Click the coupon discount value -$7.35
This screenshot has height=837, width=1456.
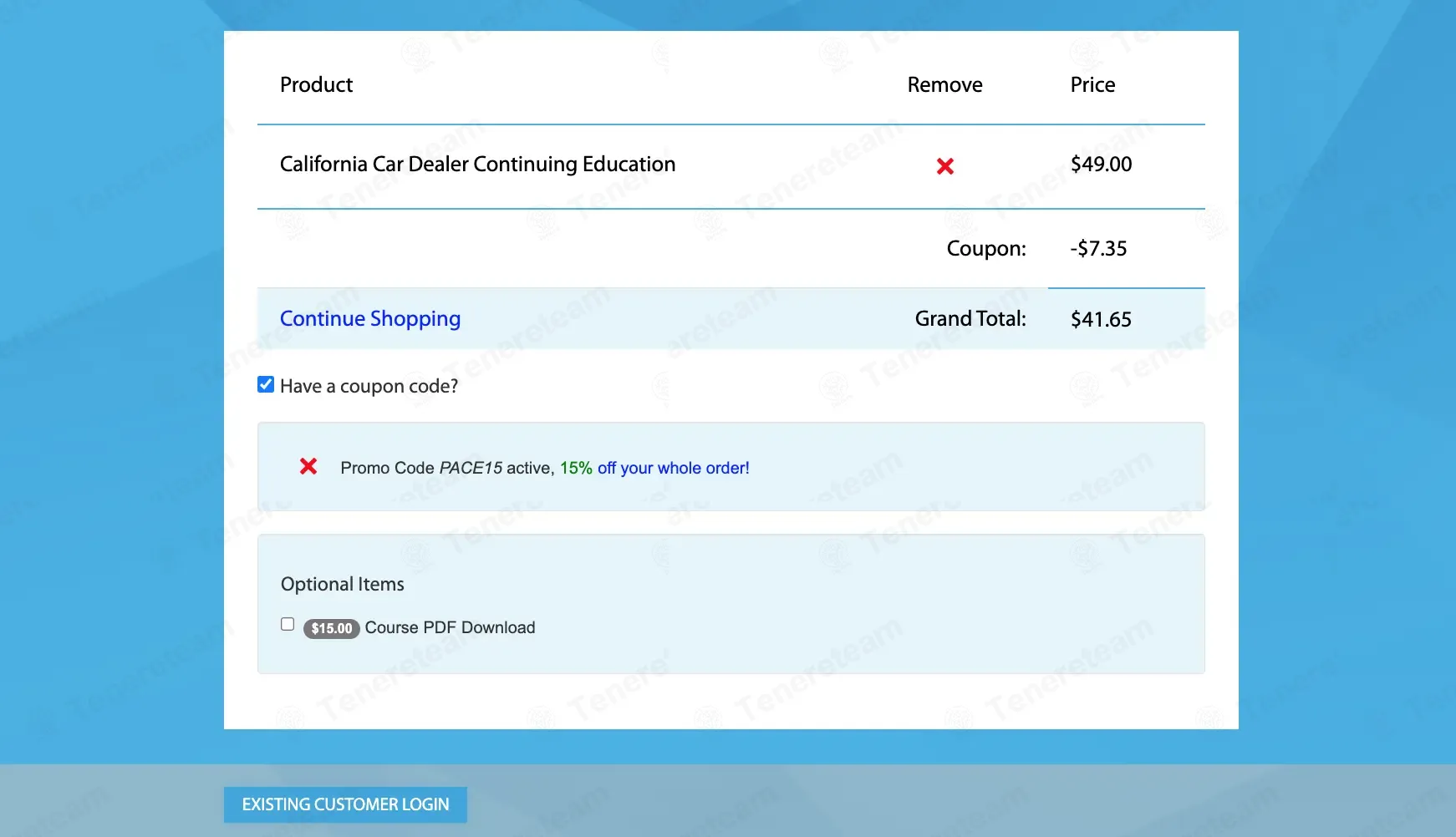click(1098, 248)
